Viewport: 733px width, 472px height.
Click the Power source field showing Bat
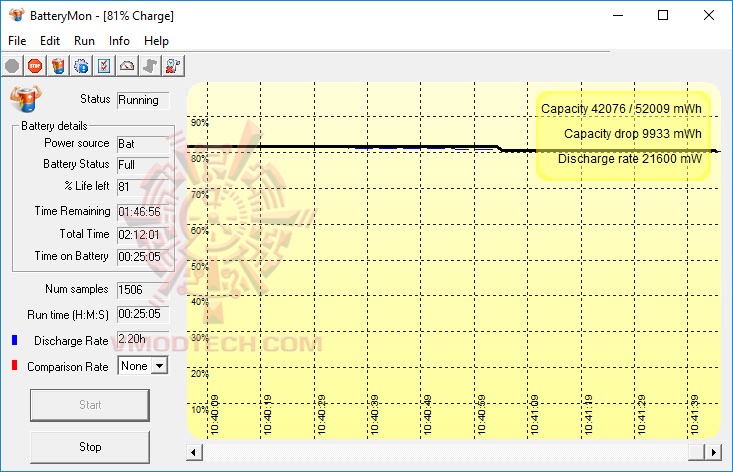[x=143, y=144]
